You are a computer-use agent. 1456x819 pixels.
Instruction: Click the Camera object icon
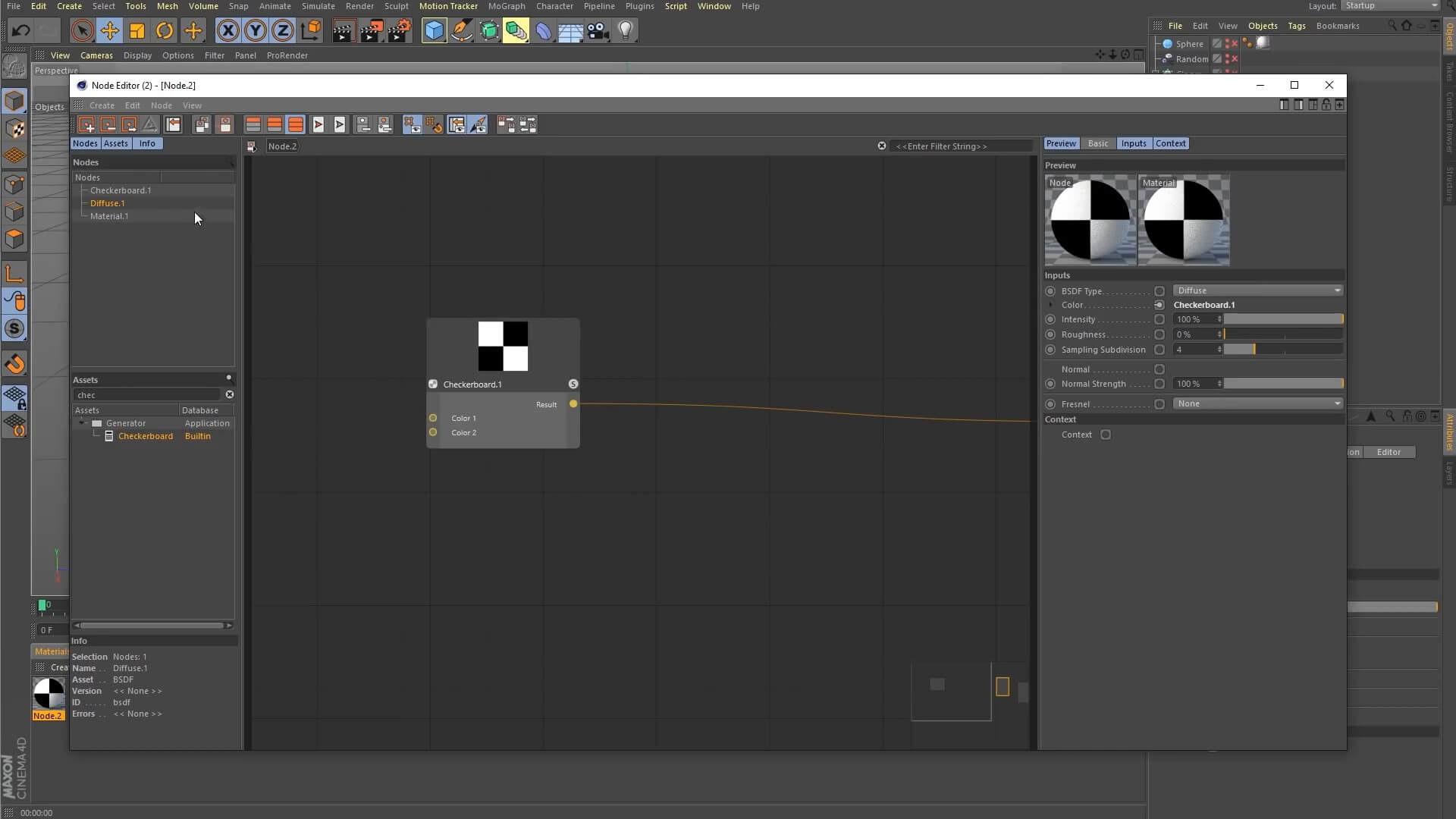coord(598,31)
